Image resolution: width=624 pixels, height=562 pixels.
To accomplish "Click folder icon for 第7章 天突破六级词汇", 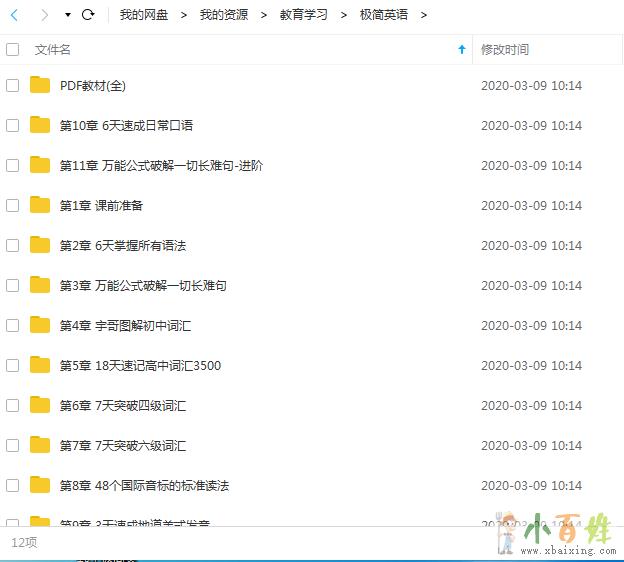I will (x=40, y=445).
